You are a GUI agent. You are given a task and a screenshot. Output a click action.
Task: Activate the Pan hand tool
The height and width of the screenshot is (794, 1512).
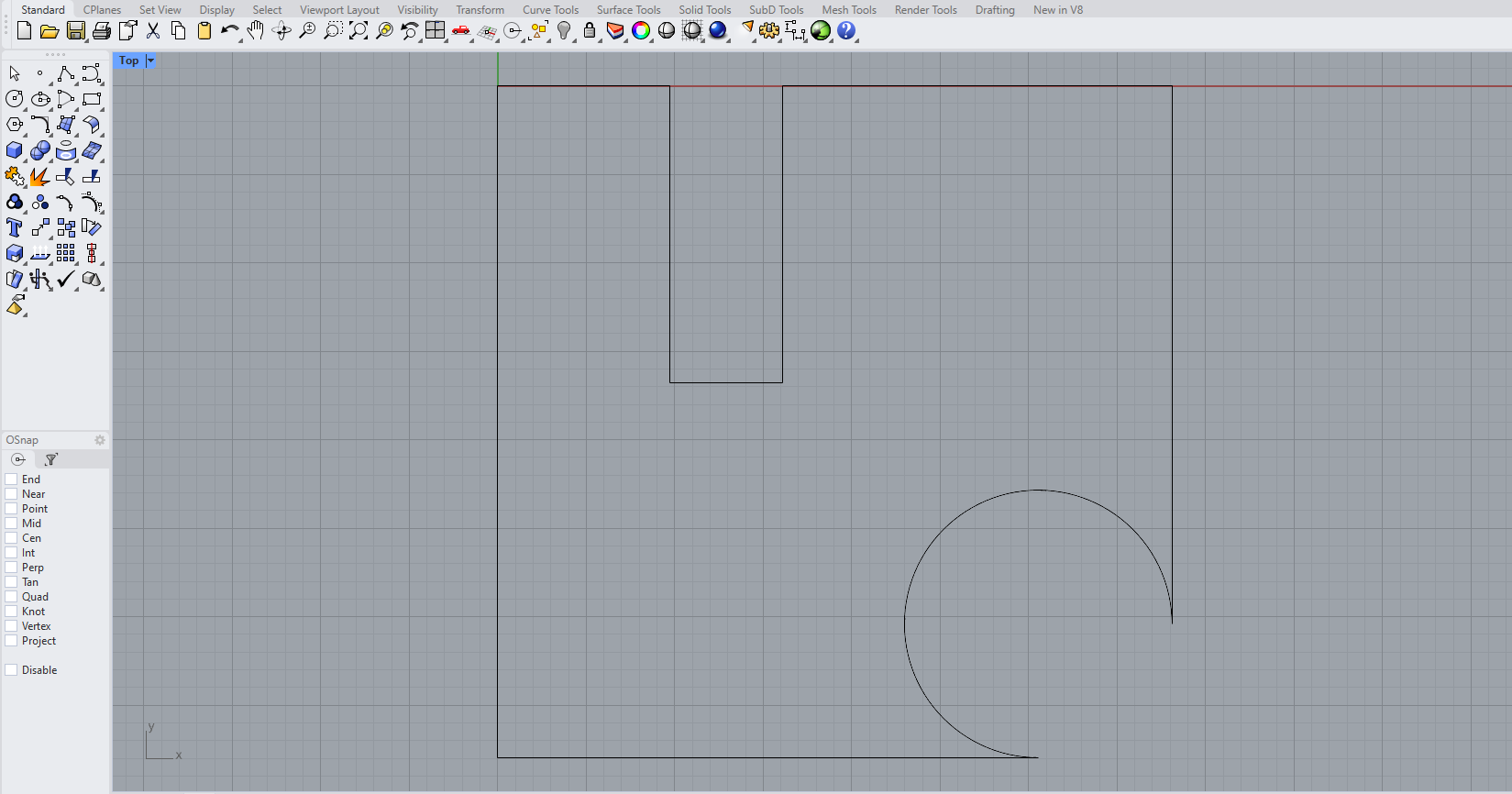[255, 31]
